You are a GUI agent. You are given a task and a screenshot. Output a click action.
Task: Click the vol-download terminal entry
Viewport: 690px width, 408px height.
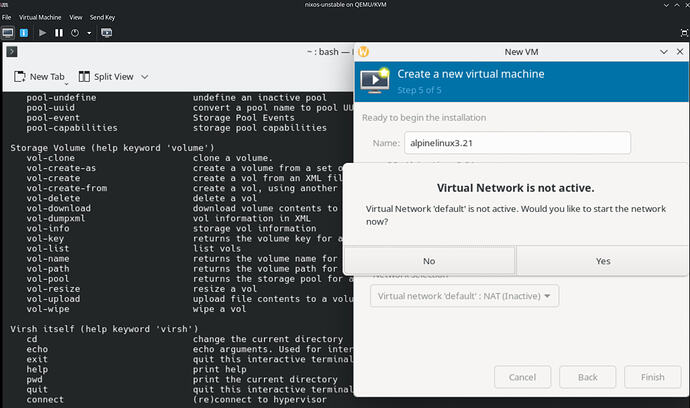[59, 208]
